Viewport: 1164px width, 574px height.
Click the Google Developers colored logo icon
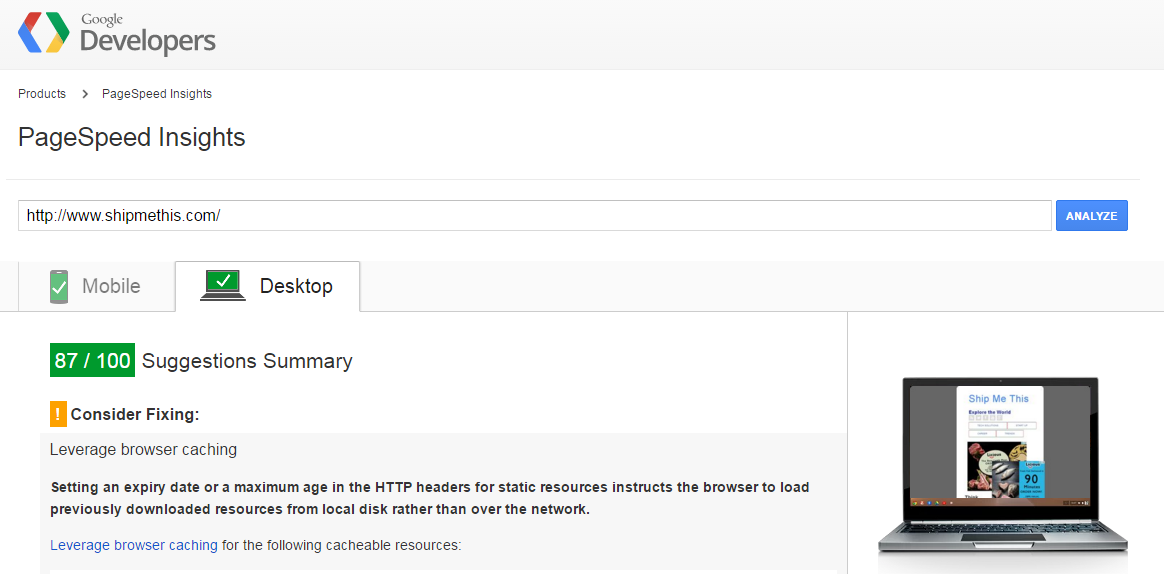(x=43, y=33)
